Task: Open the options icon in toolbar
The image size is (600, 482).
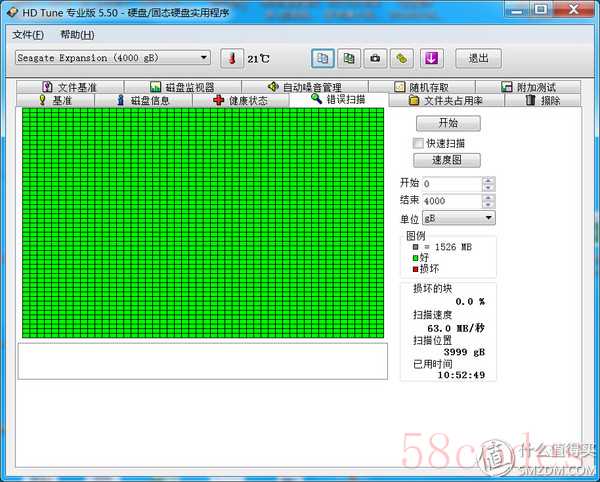Action: pos(402,58)
